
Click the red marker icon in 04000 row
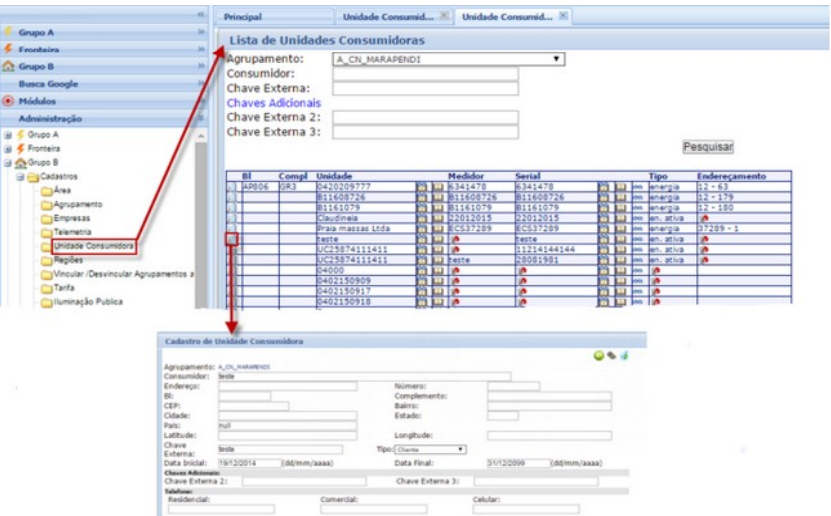(455, 270)
